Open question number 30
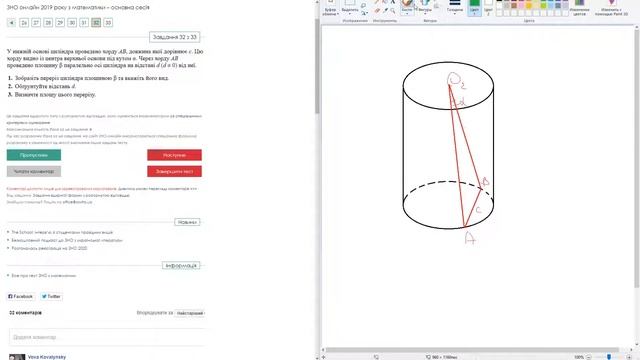This screenshot has width=640, height=360. (x=72, y=23)
